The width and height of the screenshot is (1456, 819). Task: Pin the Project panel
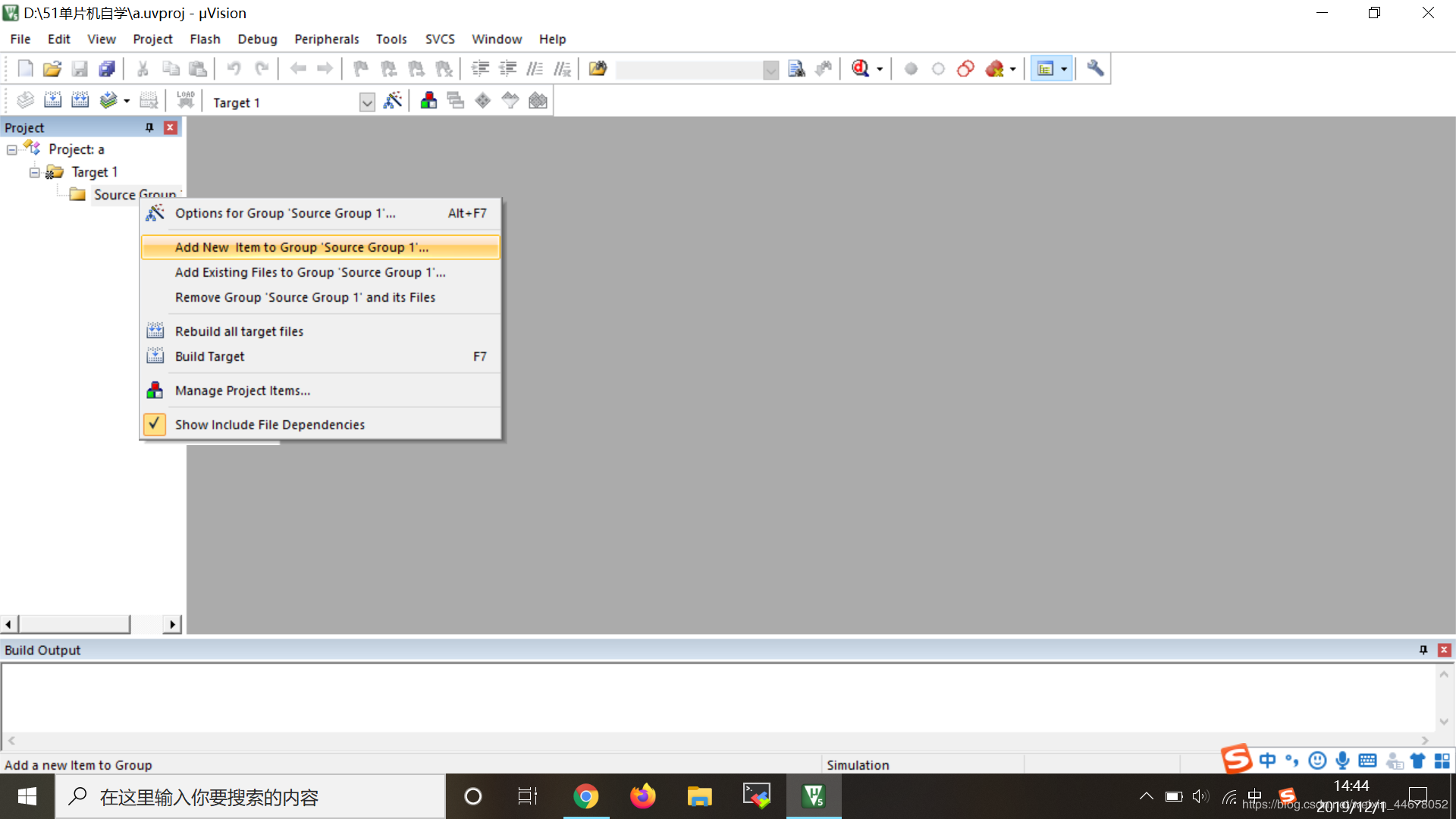pos(149,127)
